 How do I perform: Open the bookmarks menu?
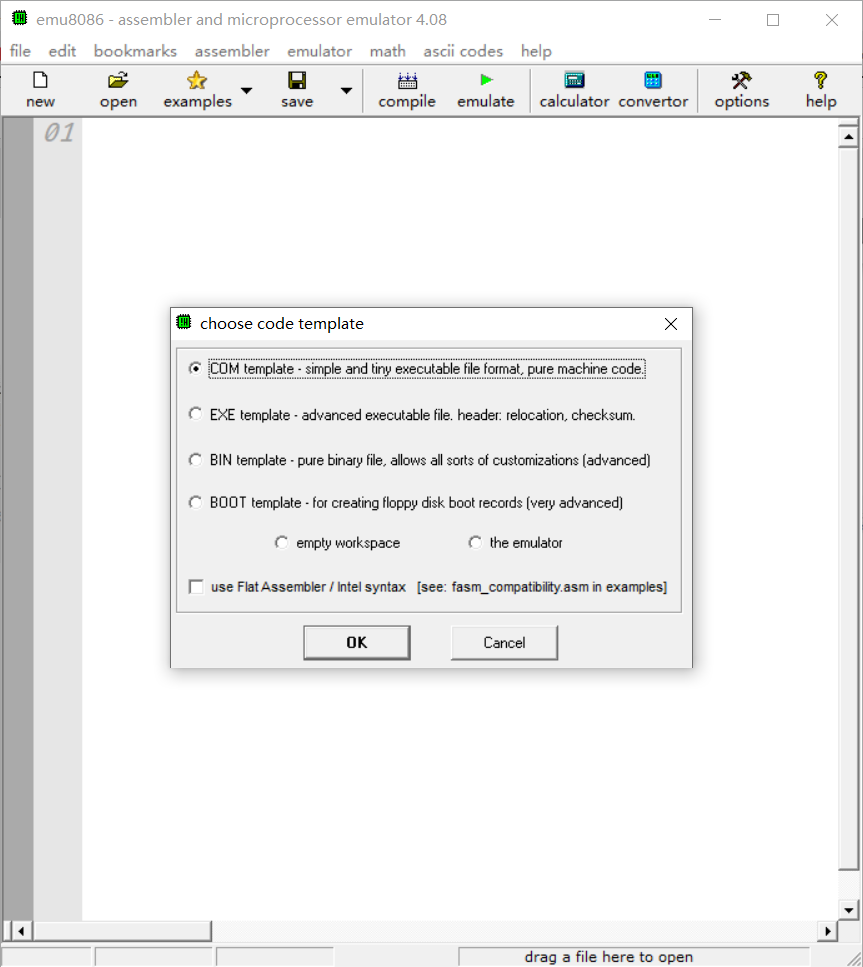(x=135, y=51)
